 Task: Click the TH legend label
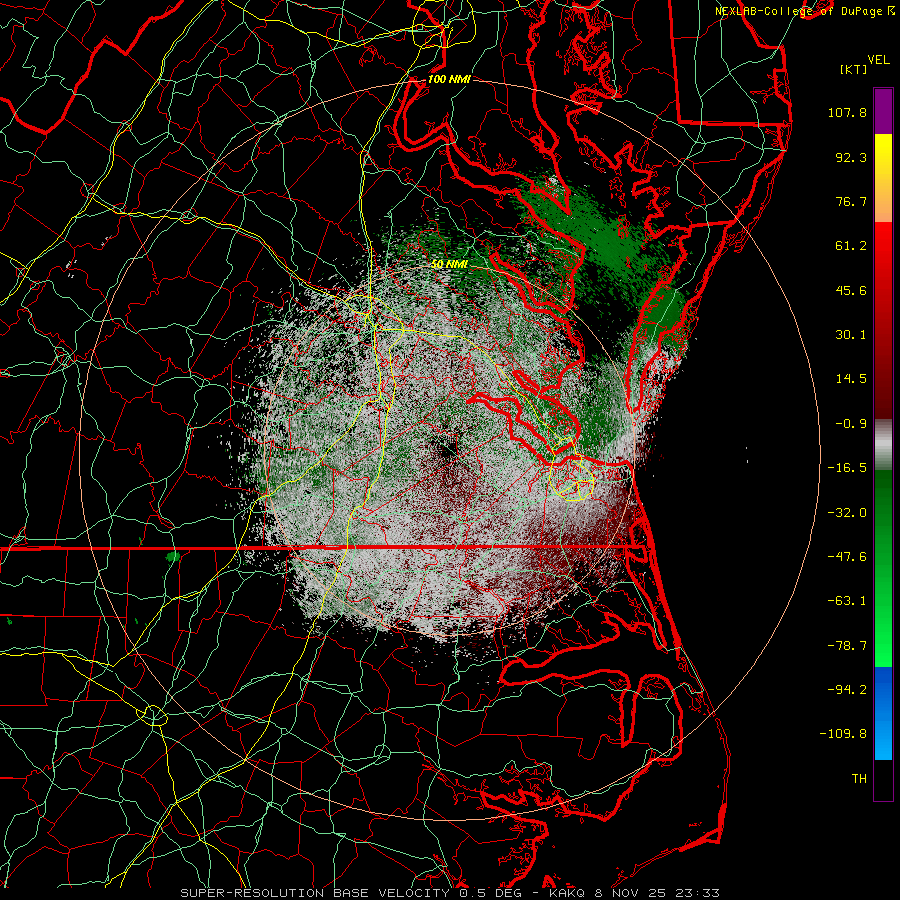859,779
